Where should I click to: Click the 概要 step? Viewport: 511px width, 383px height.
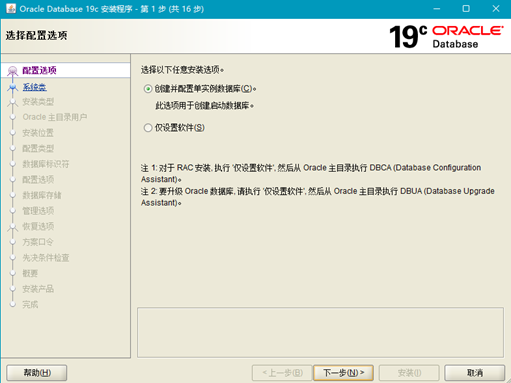pyautogui.click(x=30, y=273)
